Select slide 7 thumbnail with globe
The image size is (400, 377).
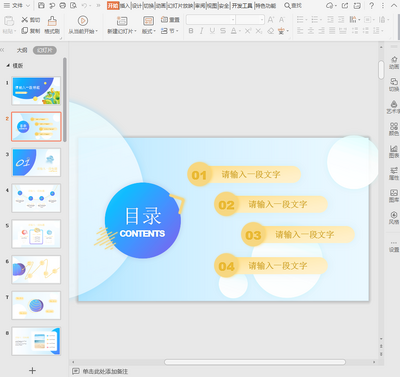click(36, 305)
